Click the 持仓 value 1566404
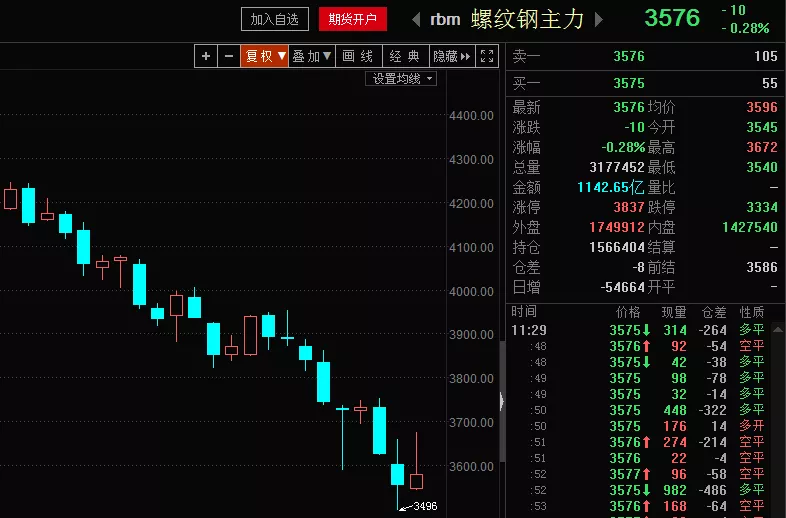786x518 pixels. coord(617,247)
